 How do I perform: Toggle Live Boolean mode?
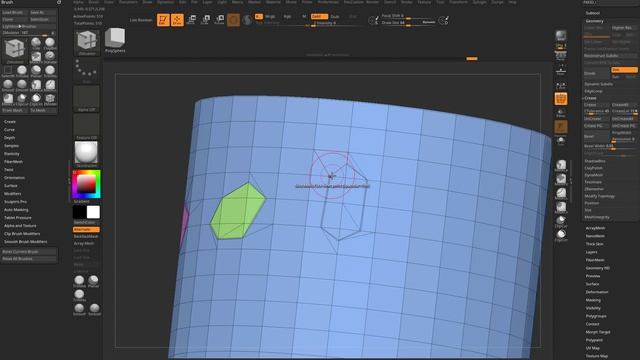[141, 20]
